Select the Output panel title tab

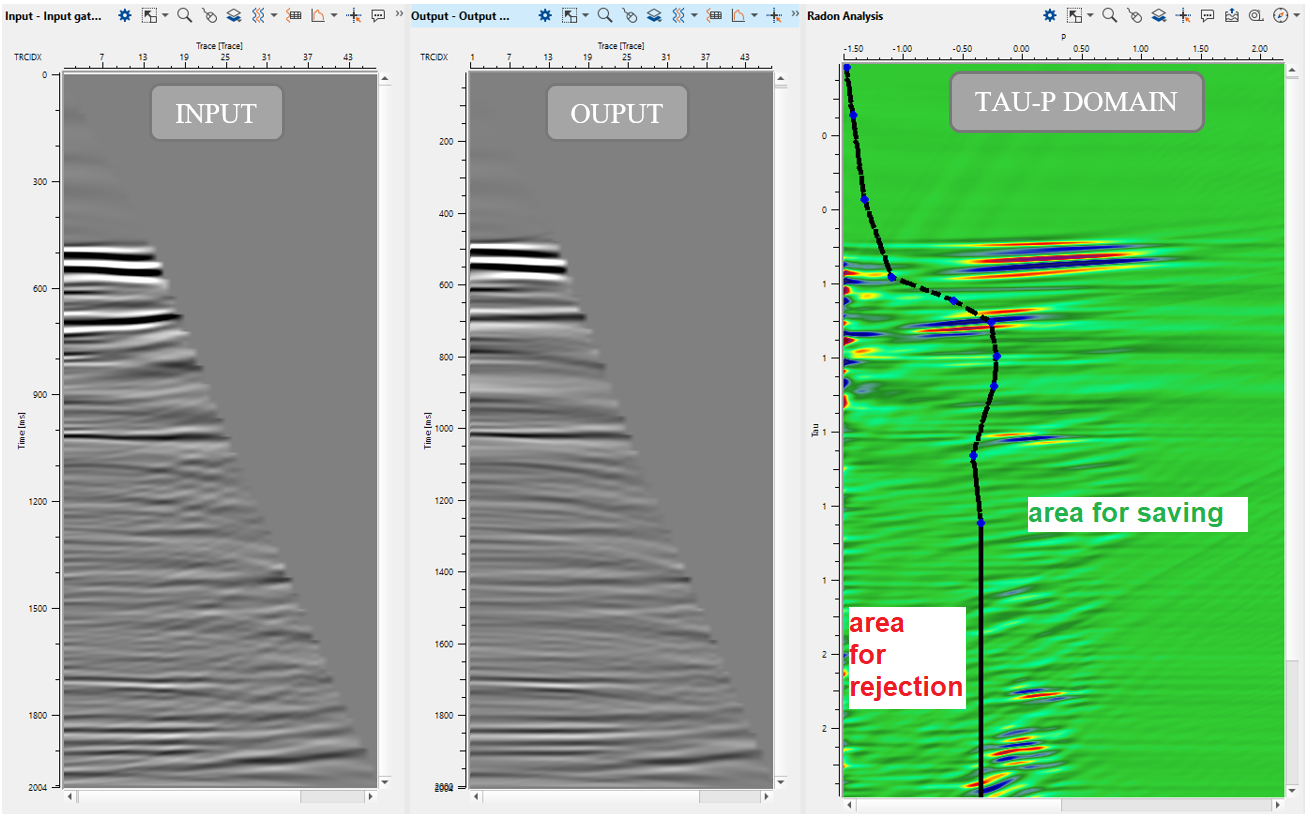460,16
